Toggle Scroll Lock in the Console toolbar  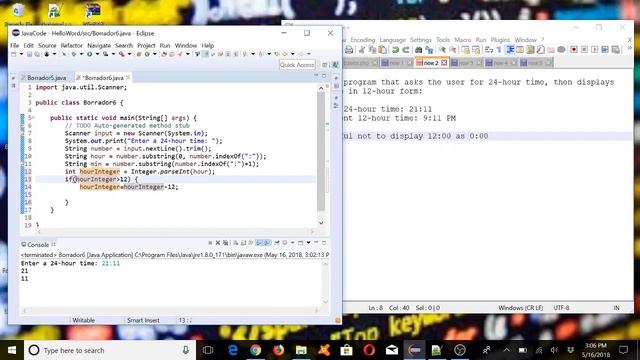click(x=244, y=243)
